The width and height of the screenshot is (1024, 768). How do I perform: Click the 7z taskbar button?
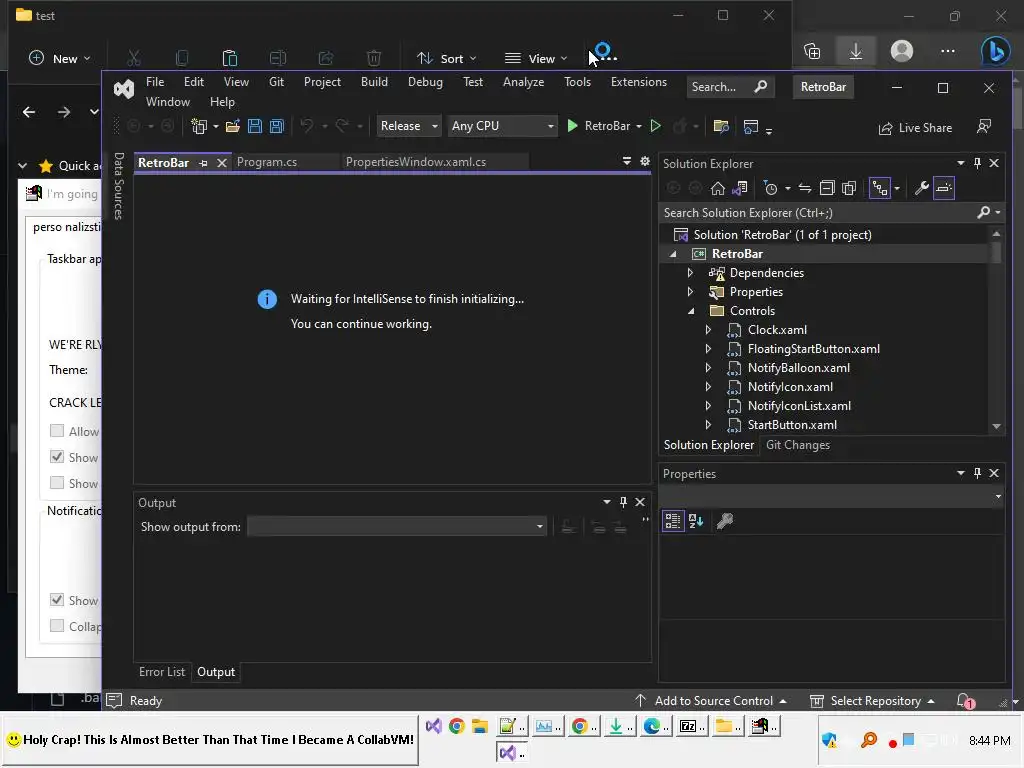point(692,726)
